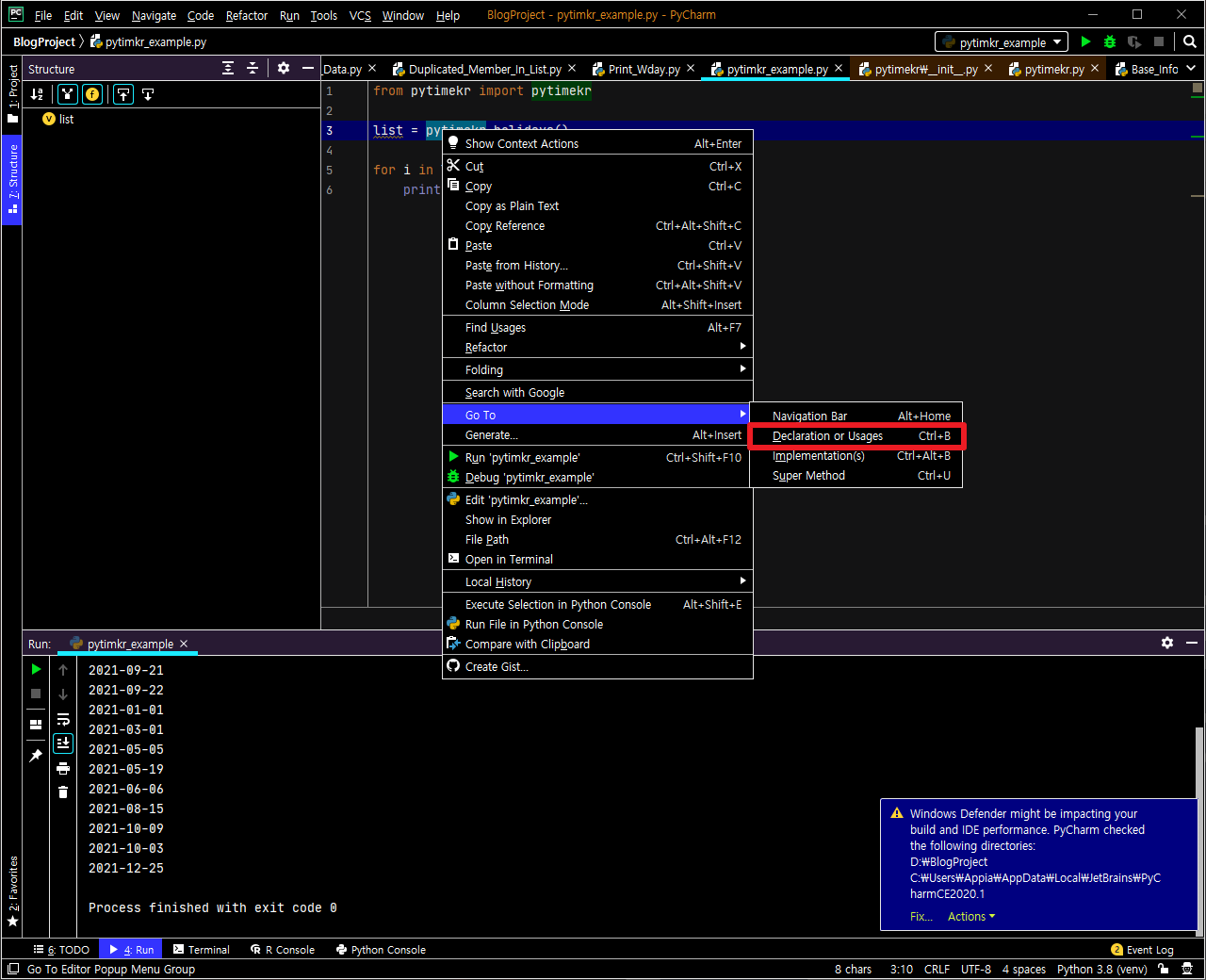The image size is (1206, 980).
Task: Show hidden editor tabs dropdown arrow
Action: [x=1191, y=68]
